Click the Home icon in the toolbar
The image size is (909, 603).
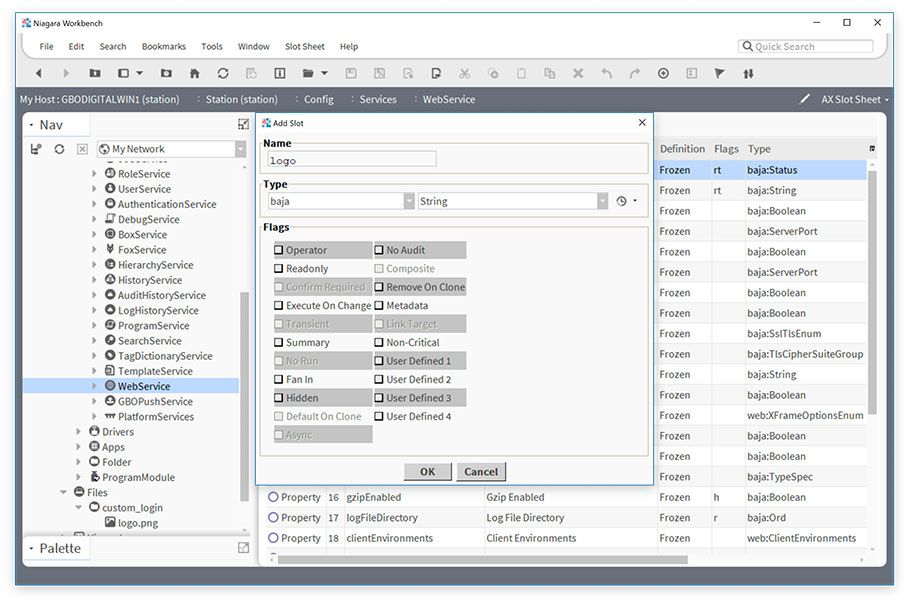tap(194, 73)
